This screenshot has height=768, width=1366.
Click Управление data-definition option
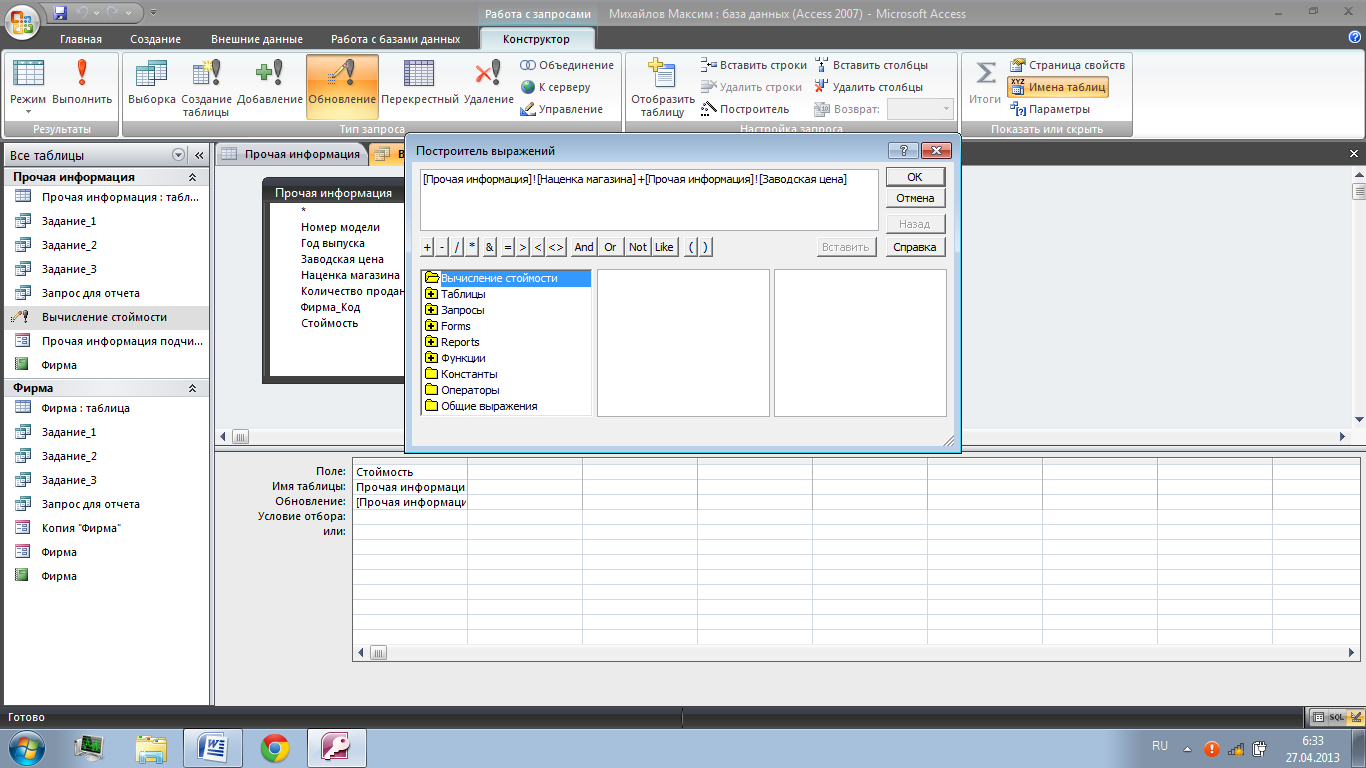pyautogui.click(x=561, y=109)
